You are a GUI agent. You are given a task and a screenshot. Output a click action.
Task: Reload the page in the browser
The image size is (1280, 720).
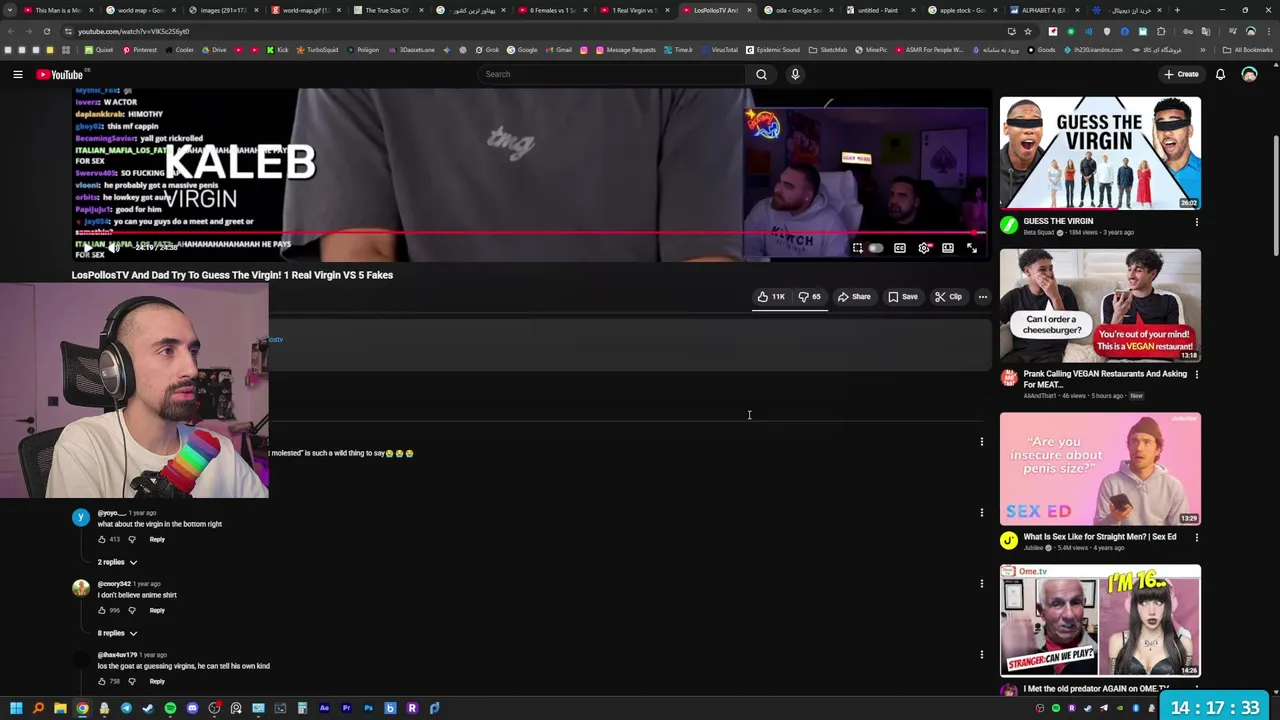[x=46, y=31]
